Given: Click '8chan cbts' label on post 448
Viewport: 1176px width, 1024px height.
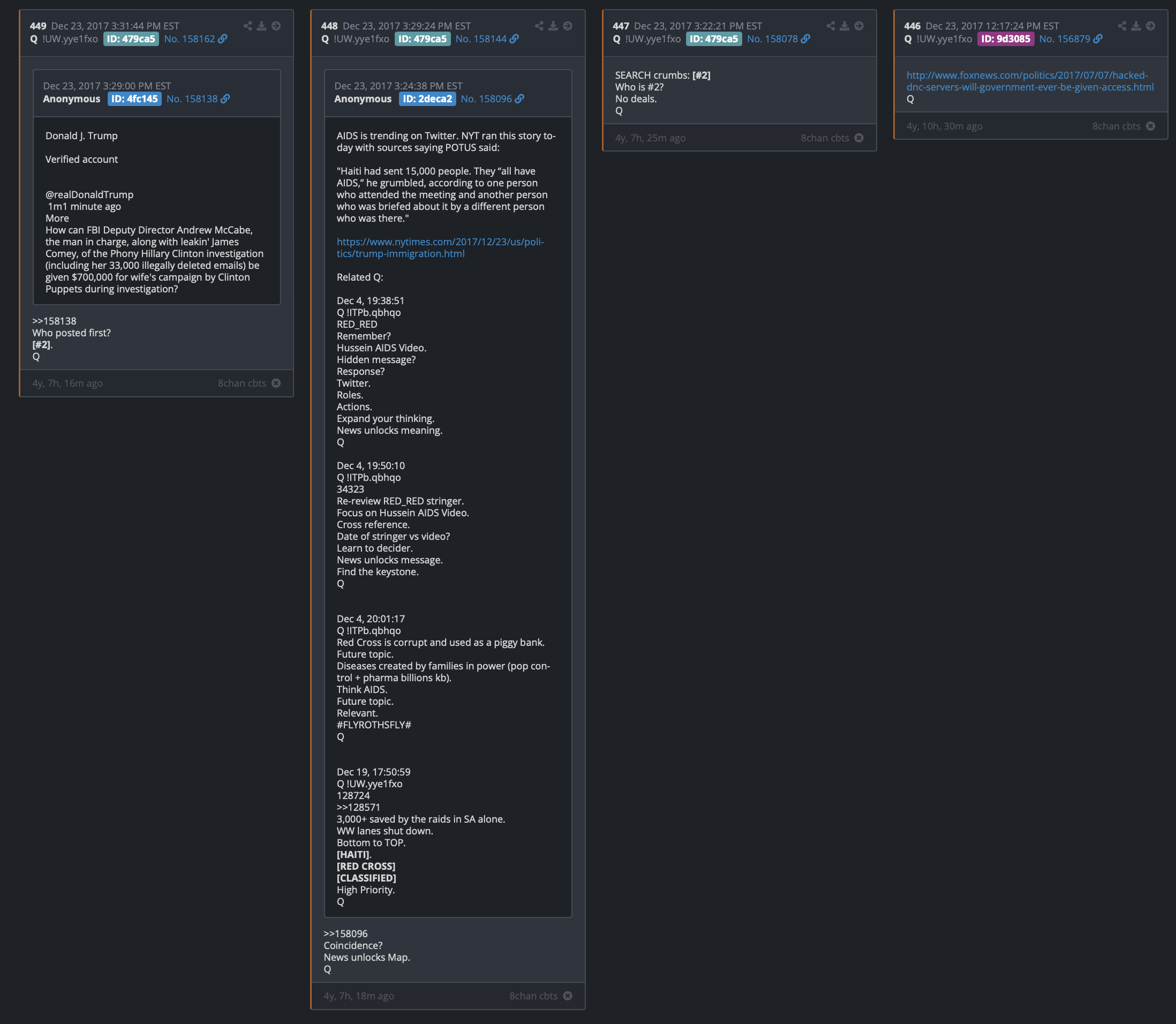Looking at the screenshot, I should [533, 996].
